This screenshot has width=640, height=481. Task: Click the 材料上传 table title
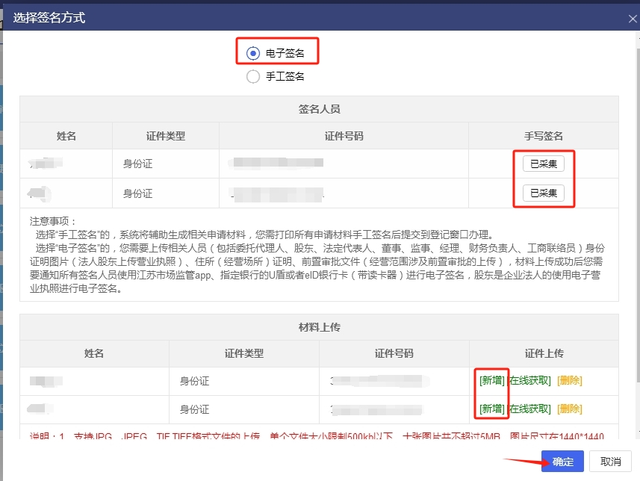click(319, 326)
